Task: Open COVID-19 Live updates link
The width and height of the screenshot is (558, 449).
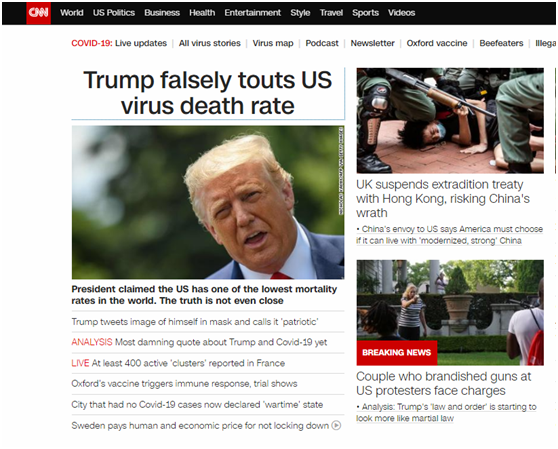Action: click(x=119, y=43)
